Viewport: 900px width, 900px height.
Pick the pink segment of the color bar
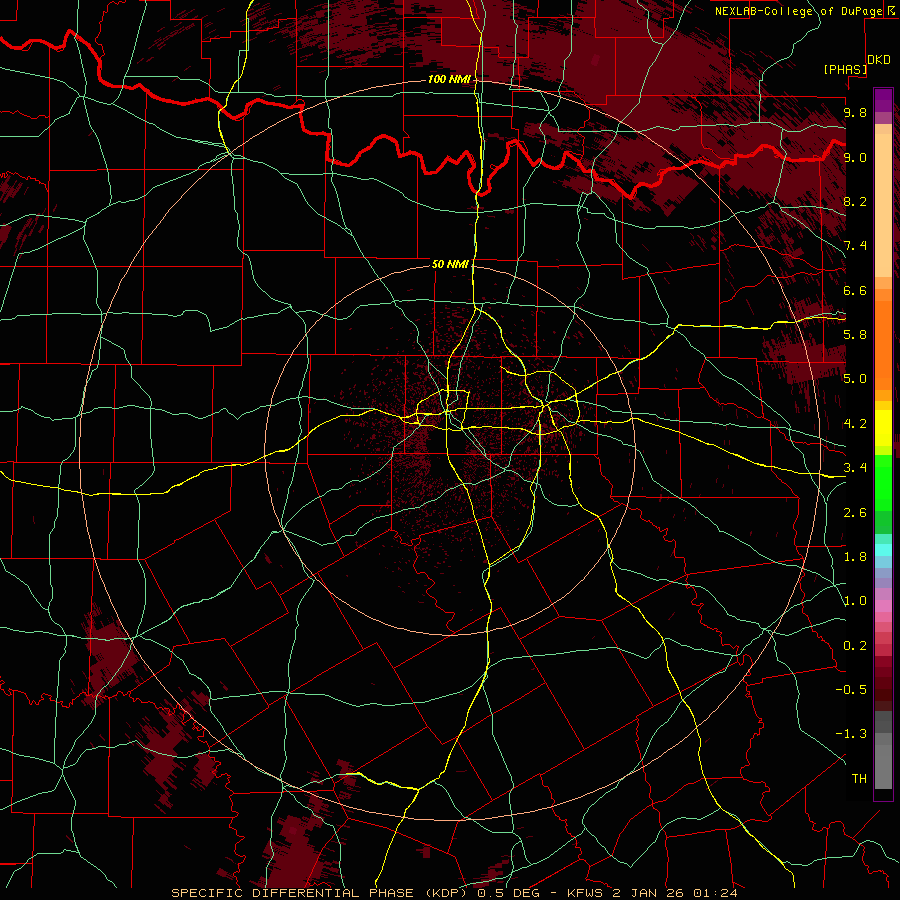pos(883,606)
